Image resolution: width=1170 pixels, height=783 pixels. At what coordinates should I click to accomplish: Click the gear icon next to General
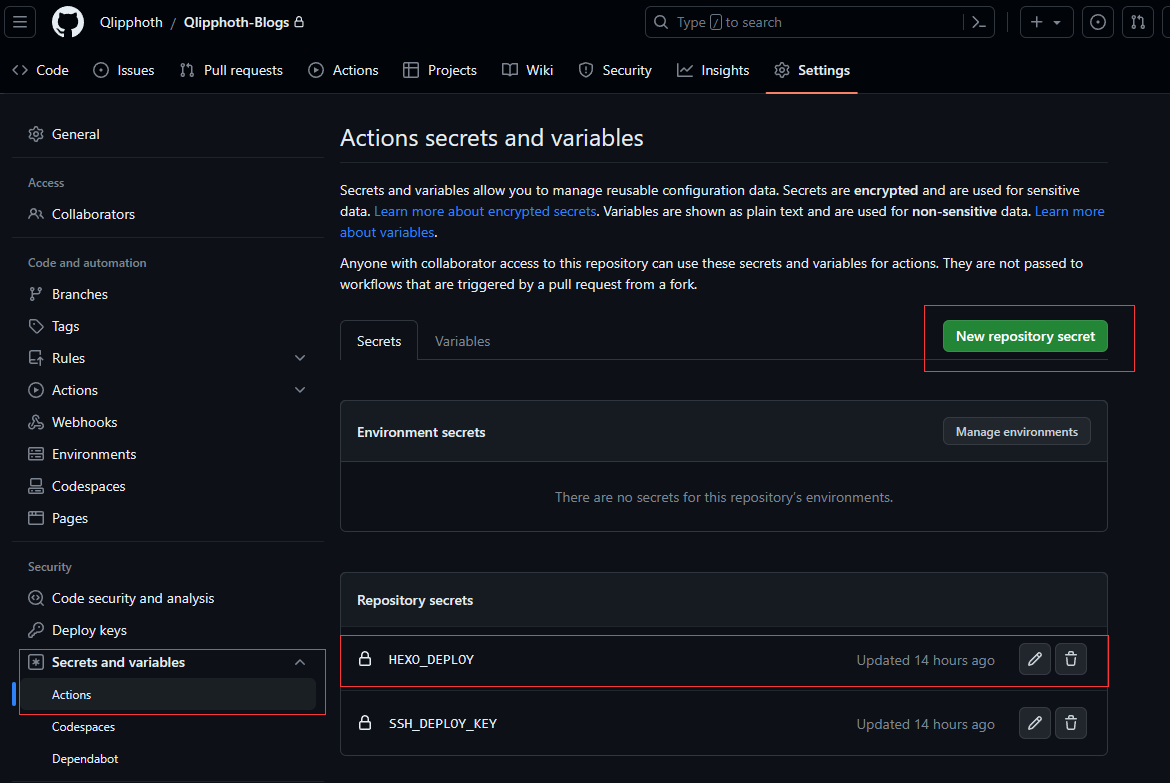point(36,134)
